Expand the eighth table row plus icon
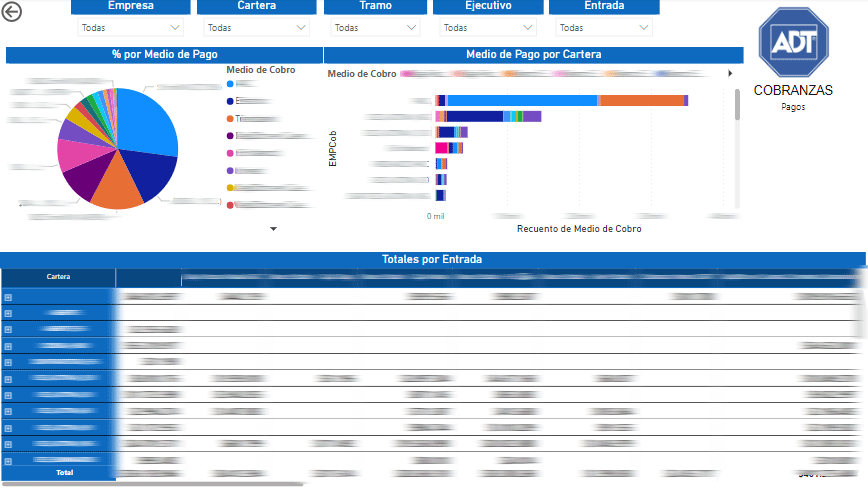The width and height of the screenshot is (868, 488). [x=8, y=412]
